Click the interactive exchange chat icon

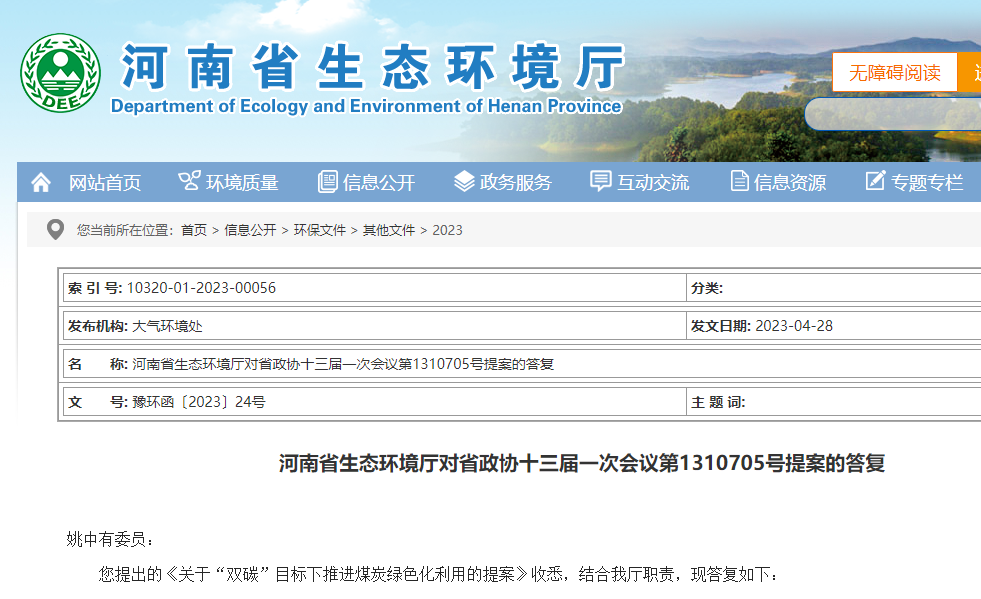[600, 181]
